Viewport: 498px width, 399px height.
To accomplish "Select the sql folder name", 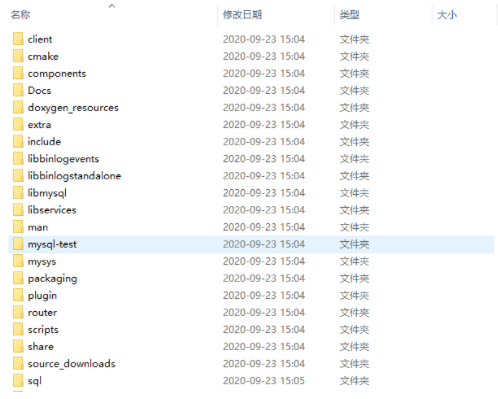I will (35, 381).
